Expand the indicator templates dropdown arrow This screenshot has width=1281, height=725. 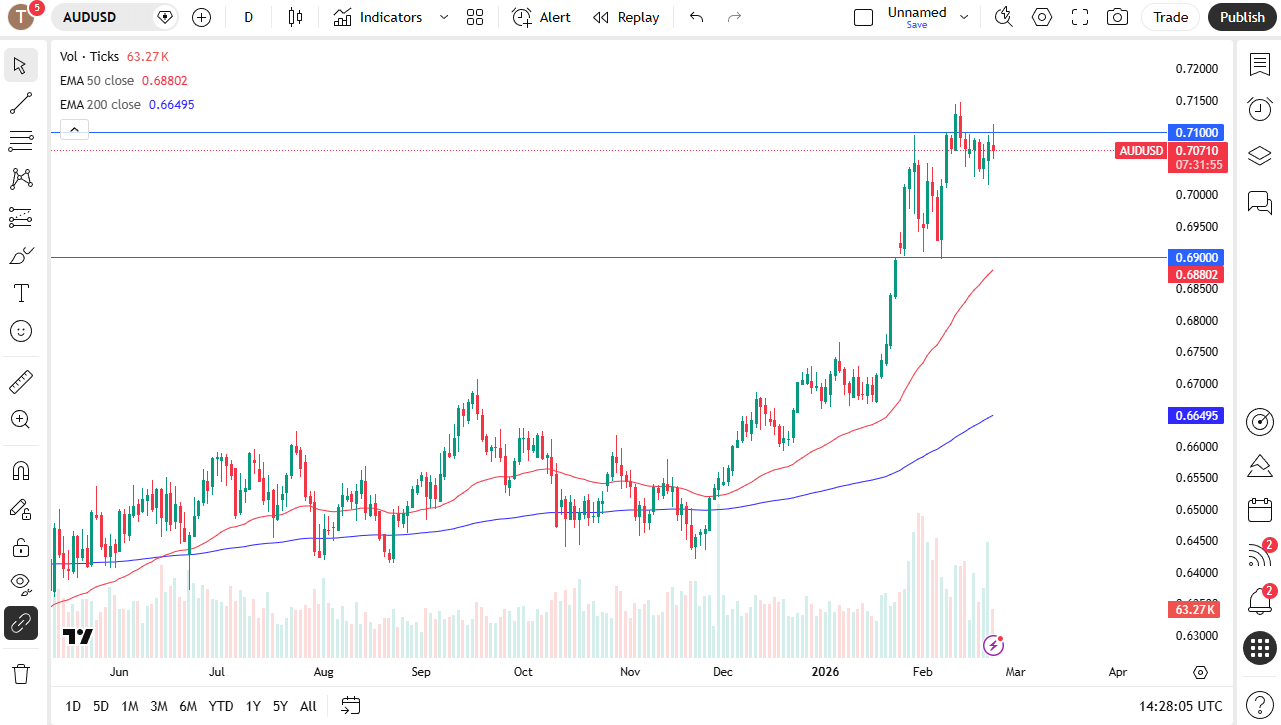click(x=444, y=17)
